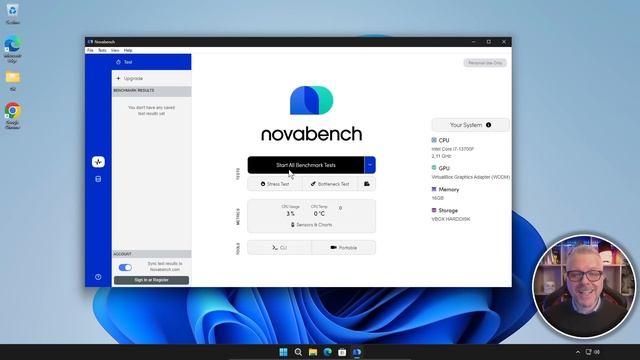Select Microsoft Edge desktop shortcut
The width and height of the screenshot is (640, 360).
click(x=13, y=49)
